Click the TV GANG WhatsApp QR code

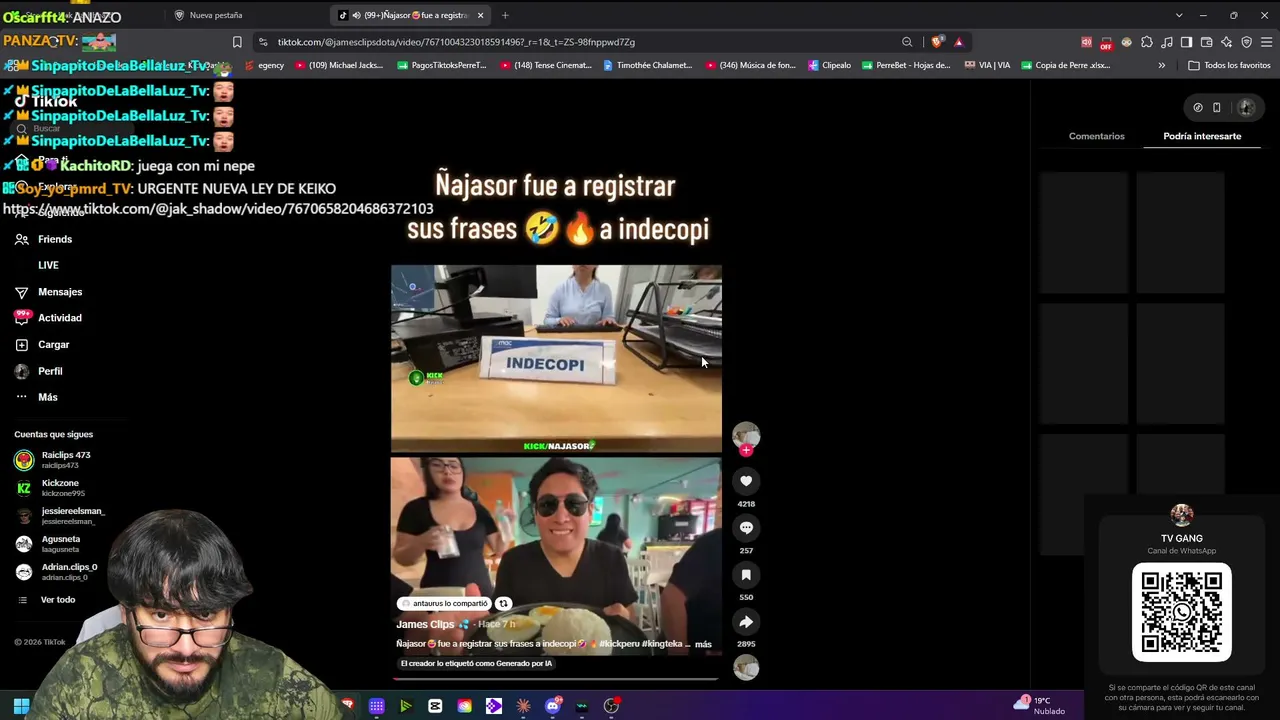pyautogui.click(x=1182, y=612)
